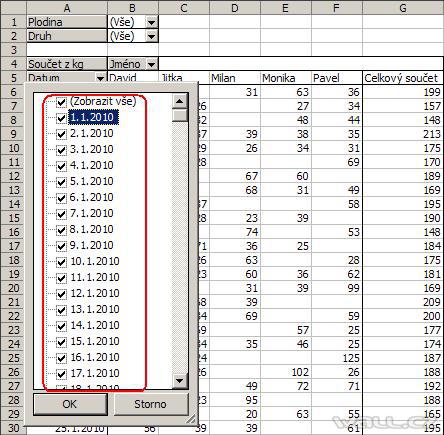
Task: Toggle the (Zobrazit vše) checkbox
Action: coord(61,102)
